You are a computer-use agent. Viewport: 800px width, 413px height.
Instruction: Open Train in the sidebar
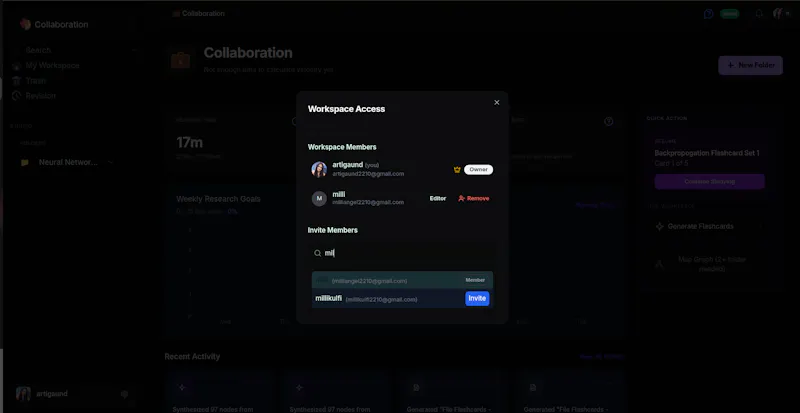(x=36, y=81)
